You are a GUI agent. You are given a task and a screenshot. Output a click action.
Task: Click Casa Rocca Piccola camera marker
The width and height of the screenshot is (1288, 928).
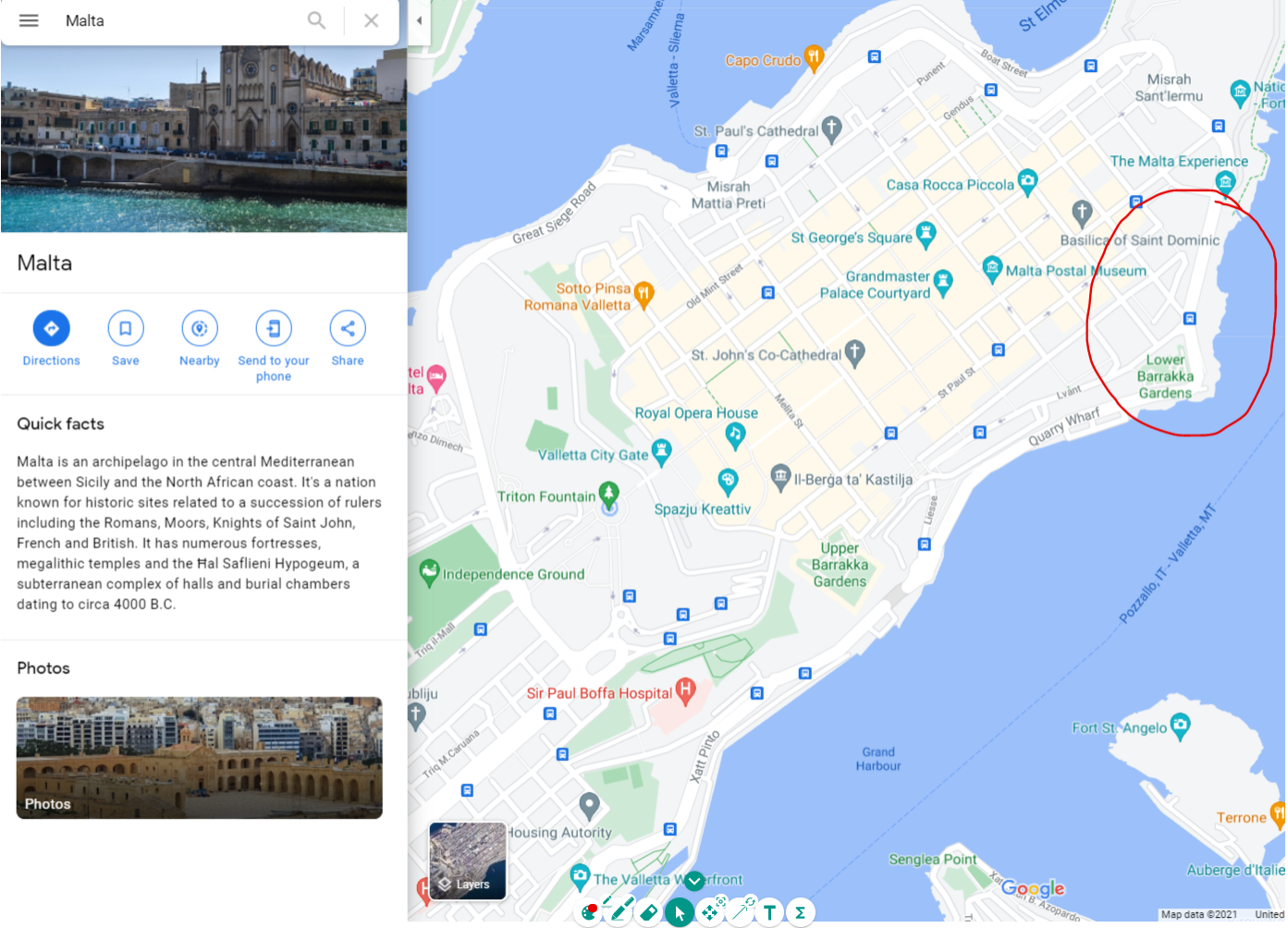1027,182
